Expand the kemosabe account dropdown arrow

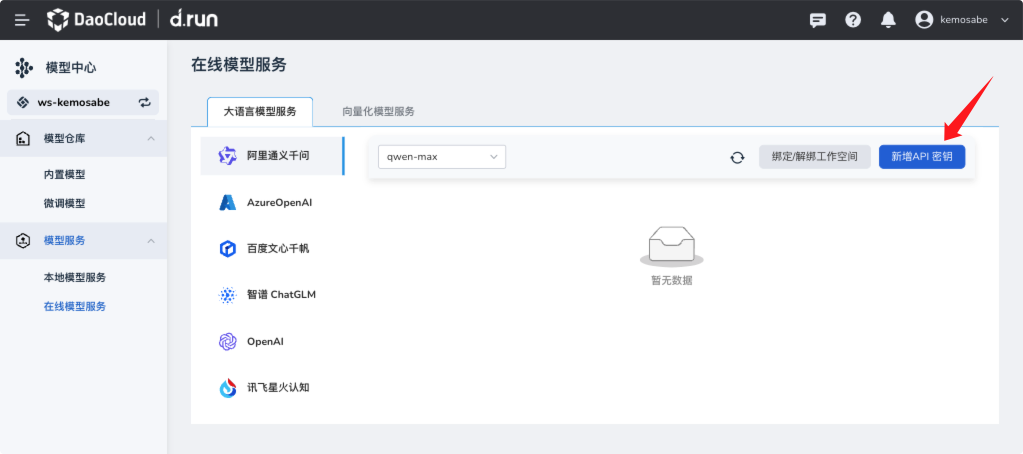1004,20
